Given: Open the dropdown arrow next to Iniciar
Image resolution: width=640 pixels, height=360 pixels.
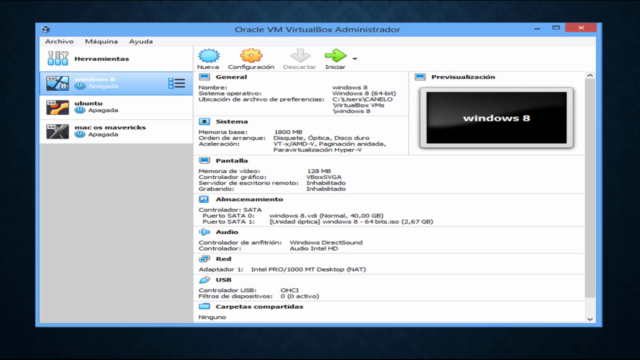Looking at the screenshot, I should (x=355, y=59).
